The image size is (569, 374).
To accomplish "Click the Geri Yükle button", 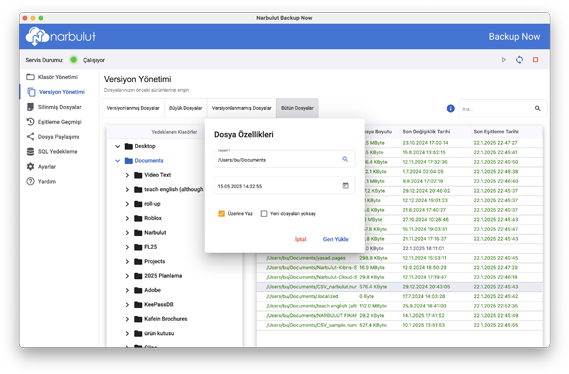I will (336, 239).
